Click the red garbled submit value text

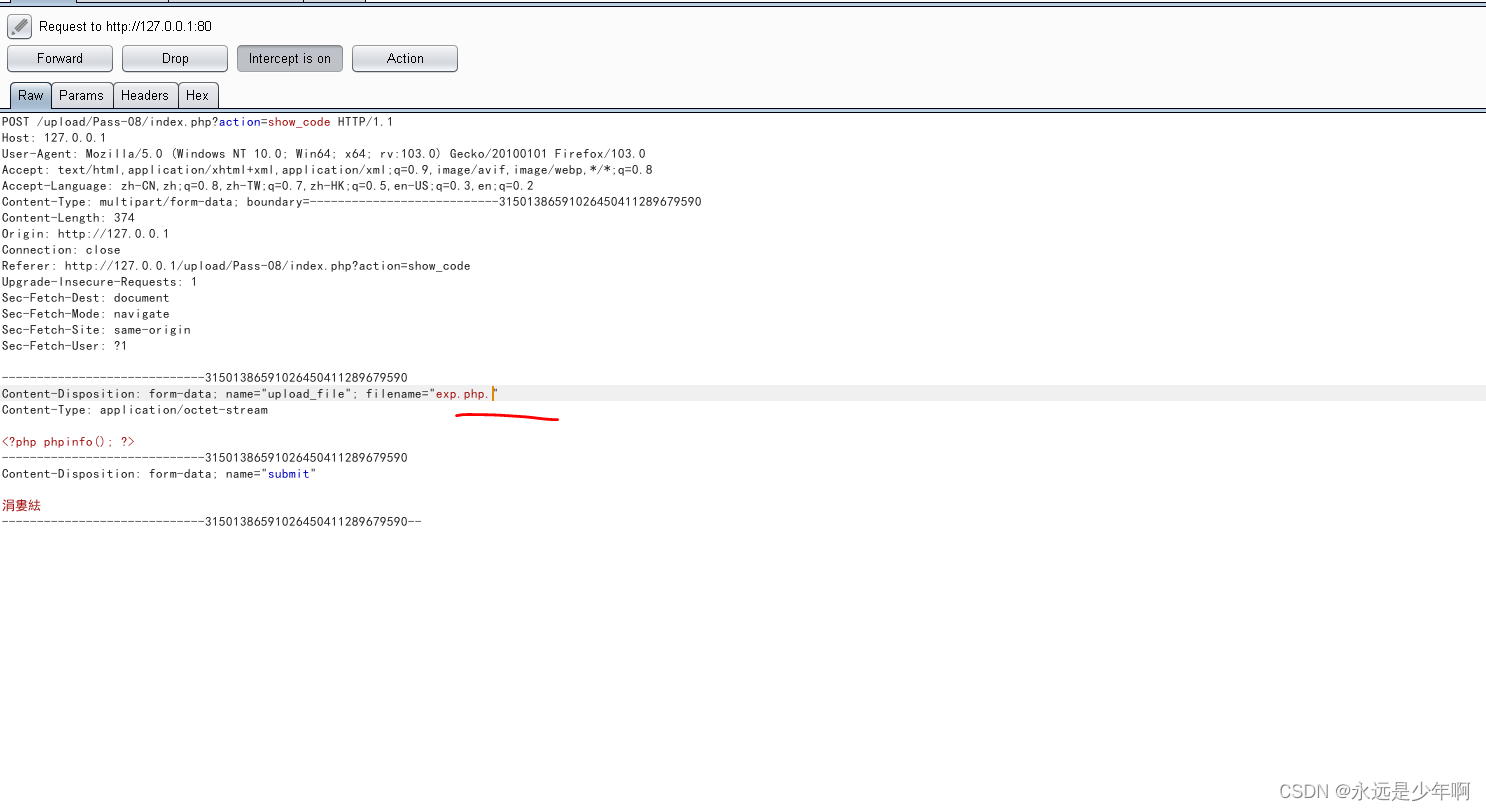click(x=21, y=506)
